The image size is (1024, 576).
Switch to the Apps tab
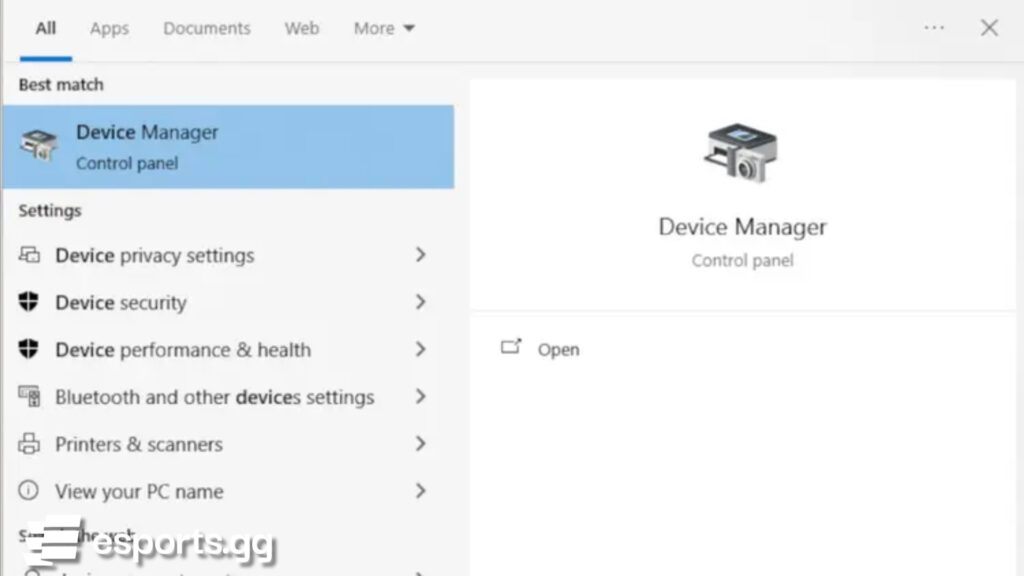109,28
